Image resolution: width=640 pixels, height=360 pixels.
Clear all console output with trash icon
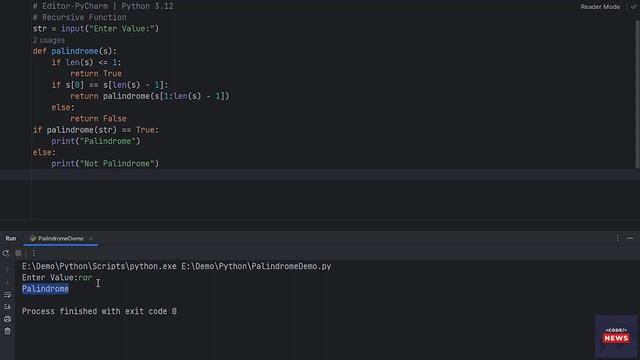pyautogui.click(x=7, y=331)
